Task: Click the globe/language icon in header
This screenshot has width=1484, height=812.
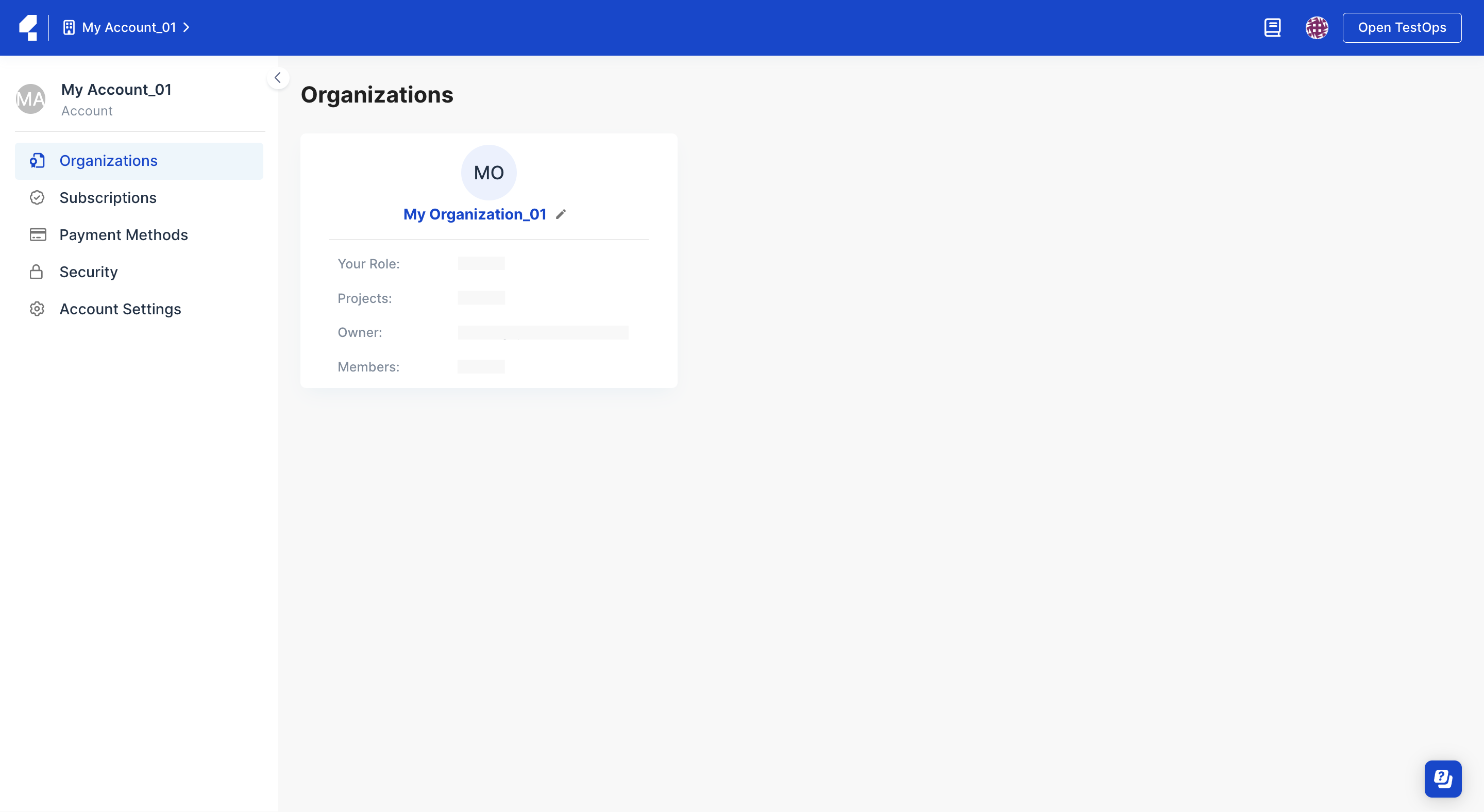Action: [x=1317, y=27]
